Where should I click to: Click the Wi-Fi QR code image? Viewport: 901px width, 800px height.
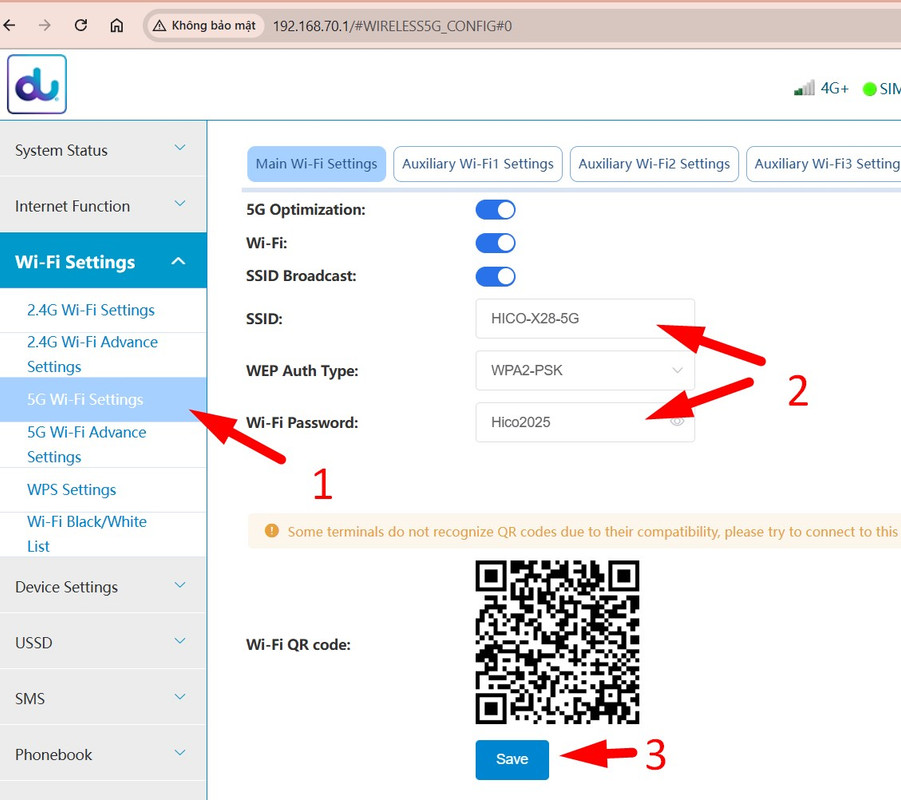[557, 642]
